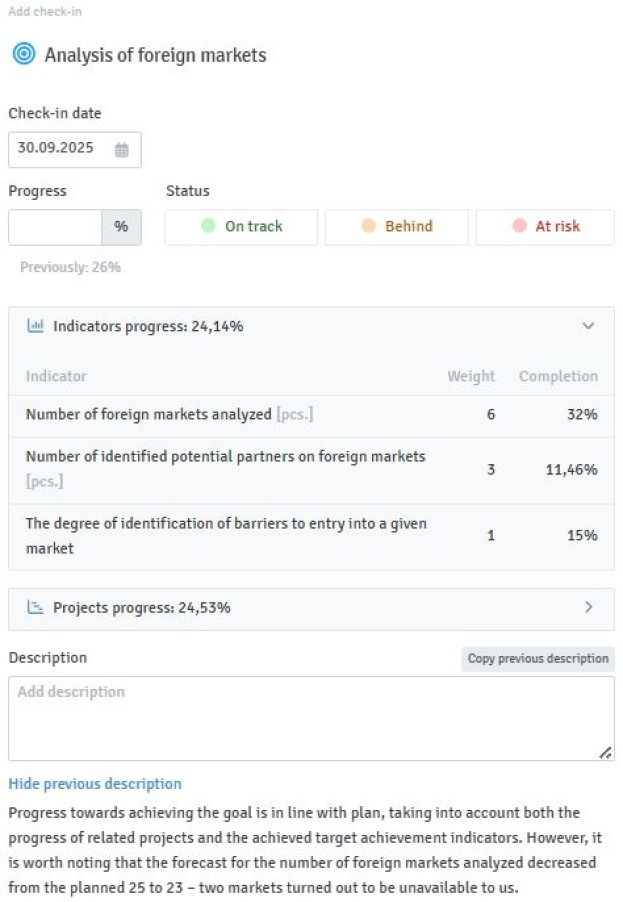
Task: Expand the Projects progress section
Action: point(588,607)
